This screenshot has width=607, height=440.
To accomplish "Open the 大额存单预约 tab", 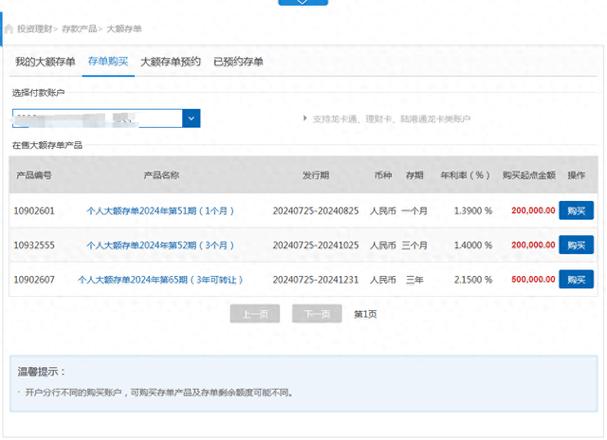I will [170, 62].
